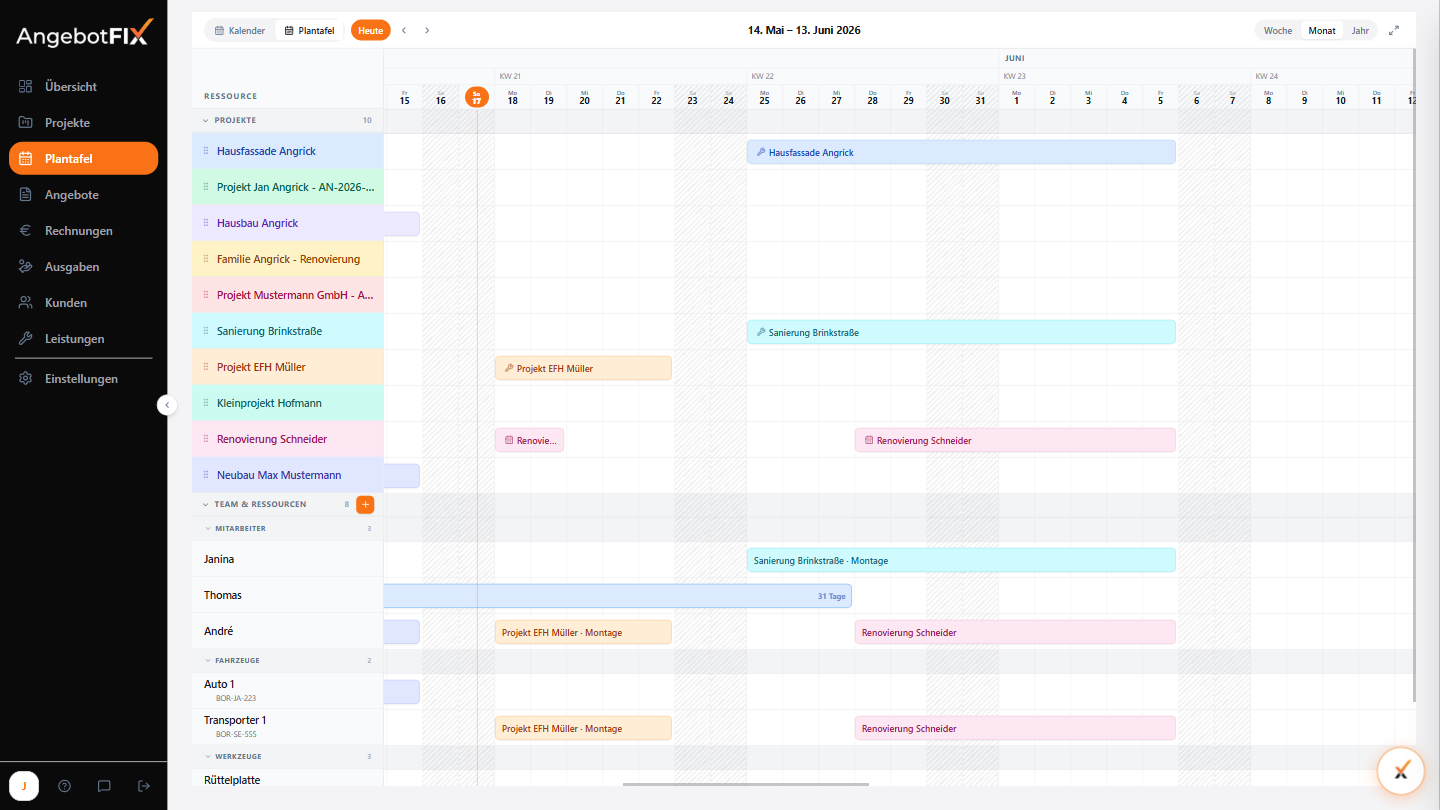Click drag handle of Hausbau Angrick row
The width and height of the screenshot is (1440, 810).
(206, 223)
